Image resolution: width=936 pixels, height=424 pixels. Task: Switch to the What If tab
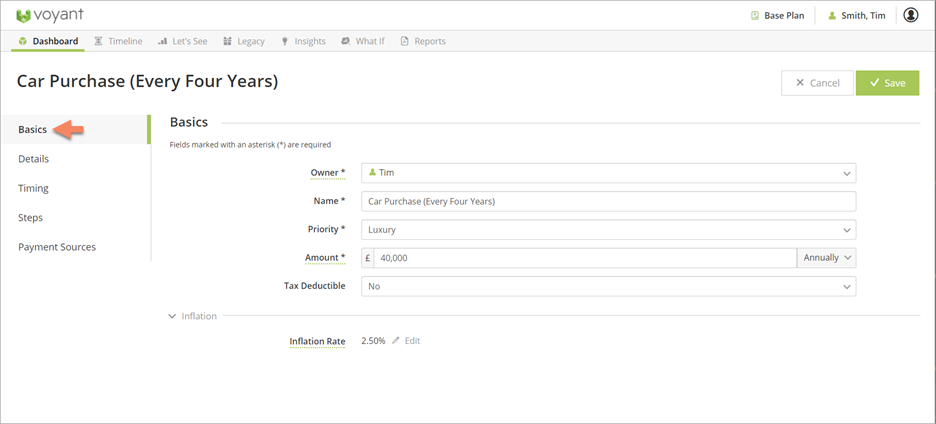[363, 41]
